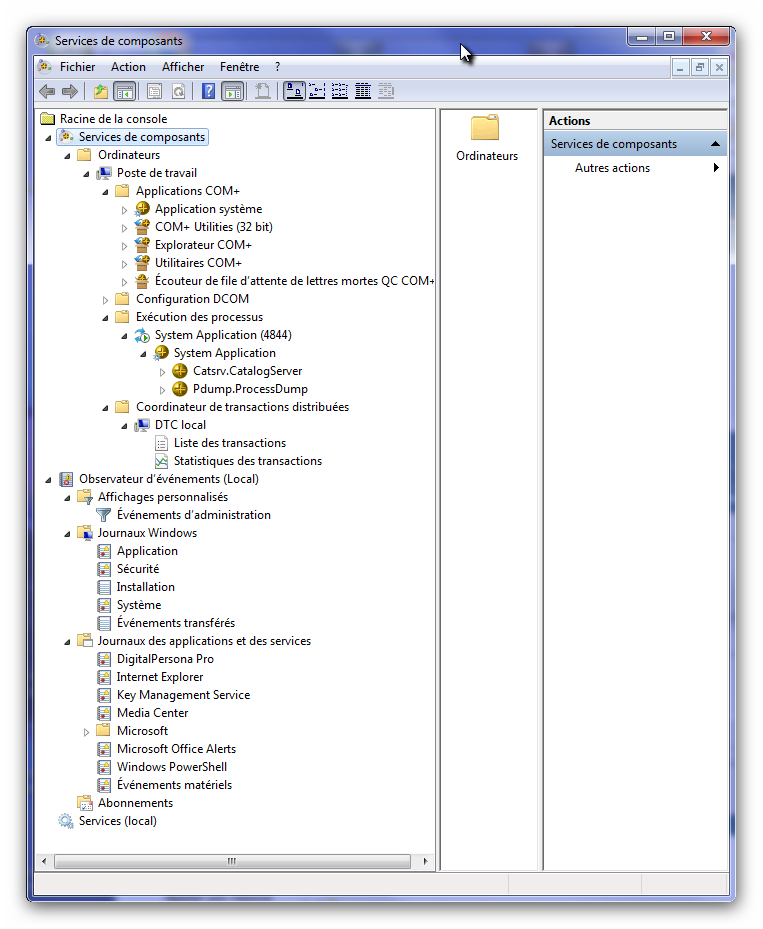This screenshot has height=929, width=763.
Task: Select the Services (local) gear item
Action: (x=117, y=821)
